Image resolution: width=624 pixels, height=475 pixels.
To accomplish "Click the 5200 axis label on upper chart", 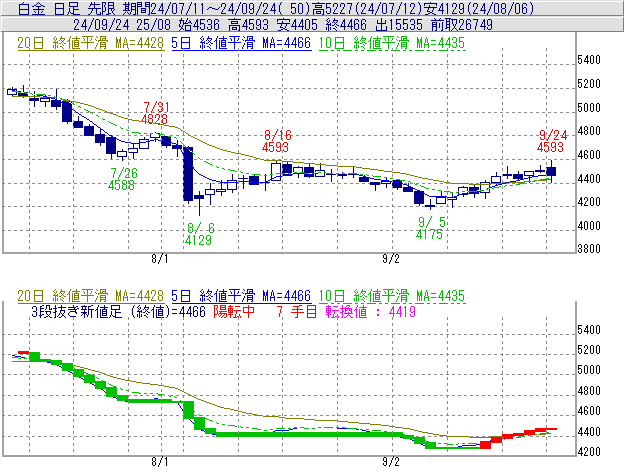I will (589, 84).
